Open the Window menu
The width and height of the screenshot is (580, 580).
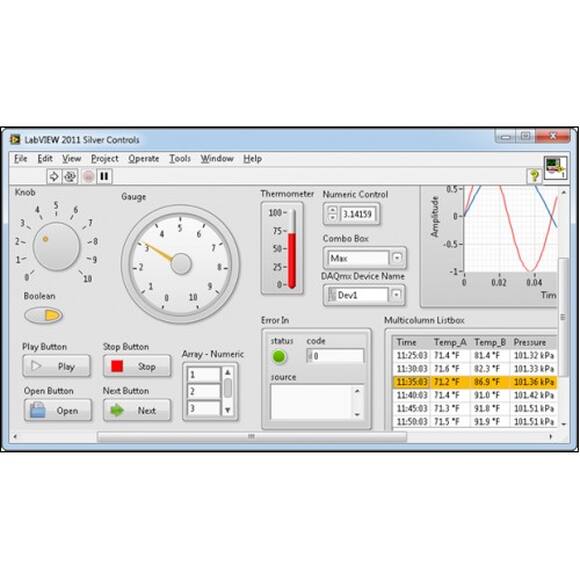click(217, 159)
